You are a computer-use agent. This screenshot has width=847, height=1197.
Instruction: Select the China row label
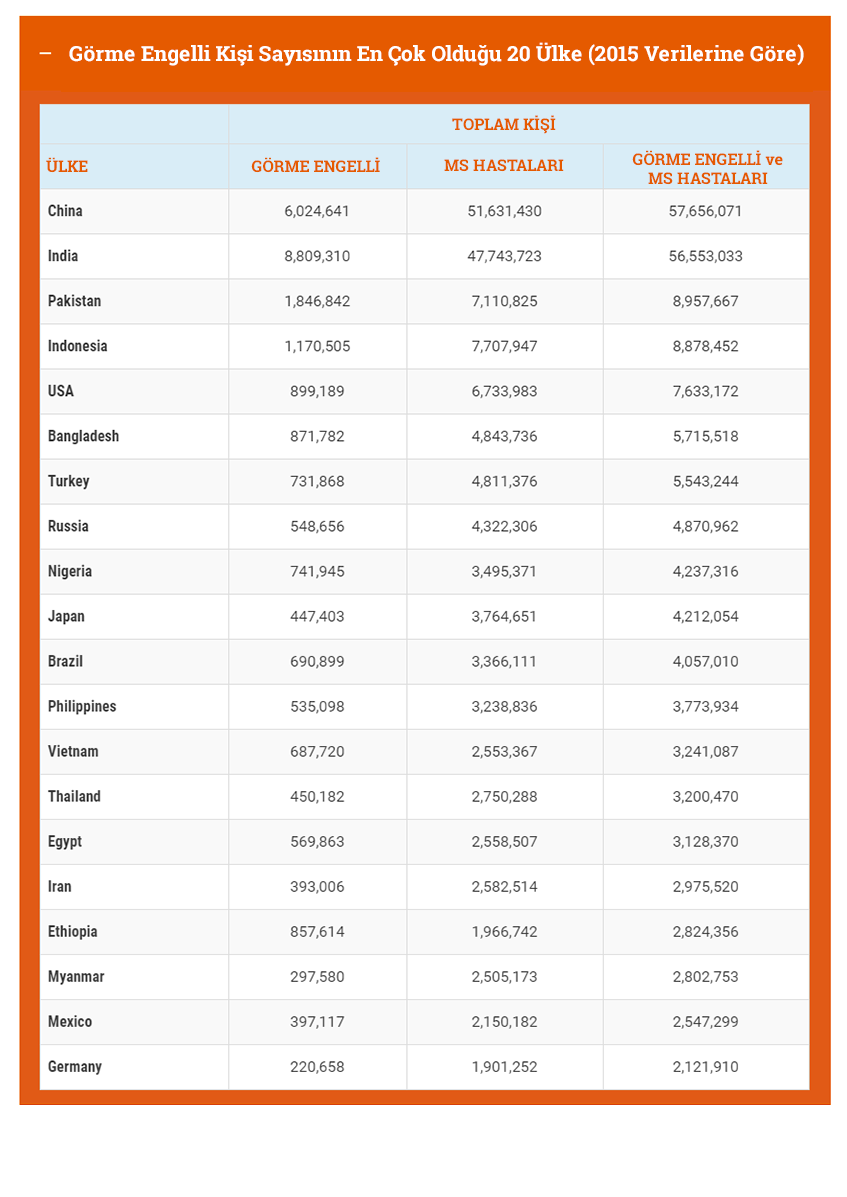point(66,211)
